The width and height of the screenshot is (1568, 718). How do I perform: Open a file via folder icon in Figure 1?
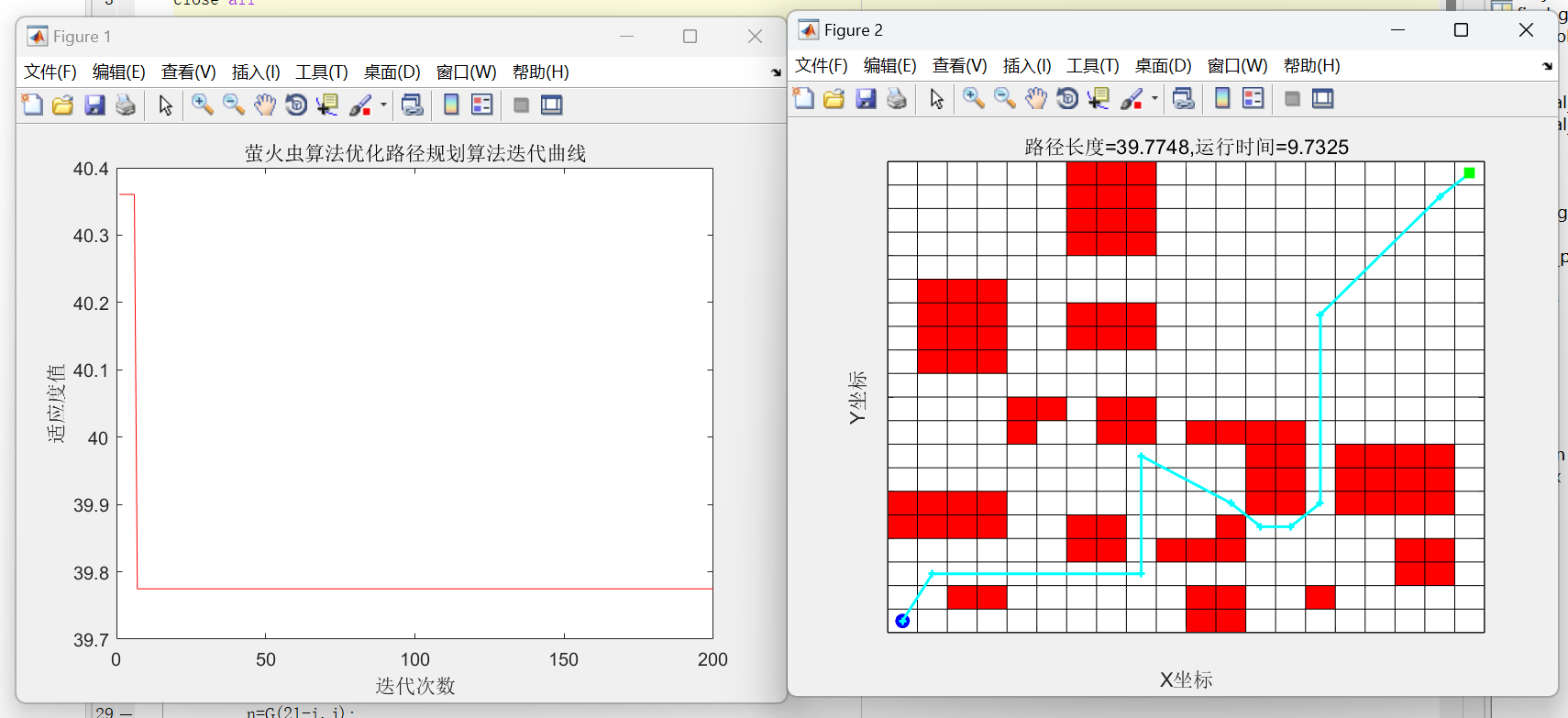63,105
